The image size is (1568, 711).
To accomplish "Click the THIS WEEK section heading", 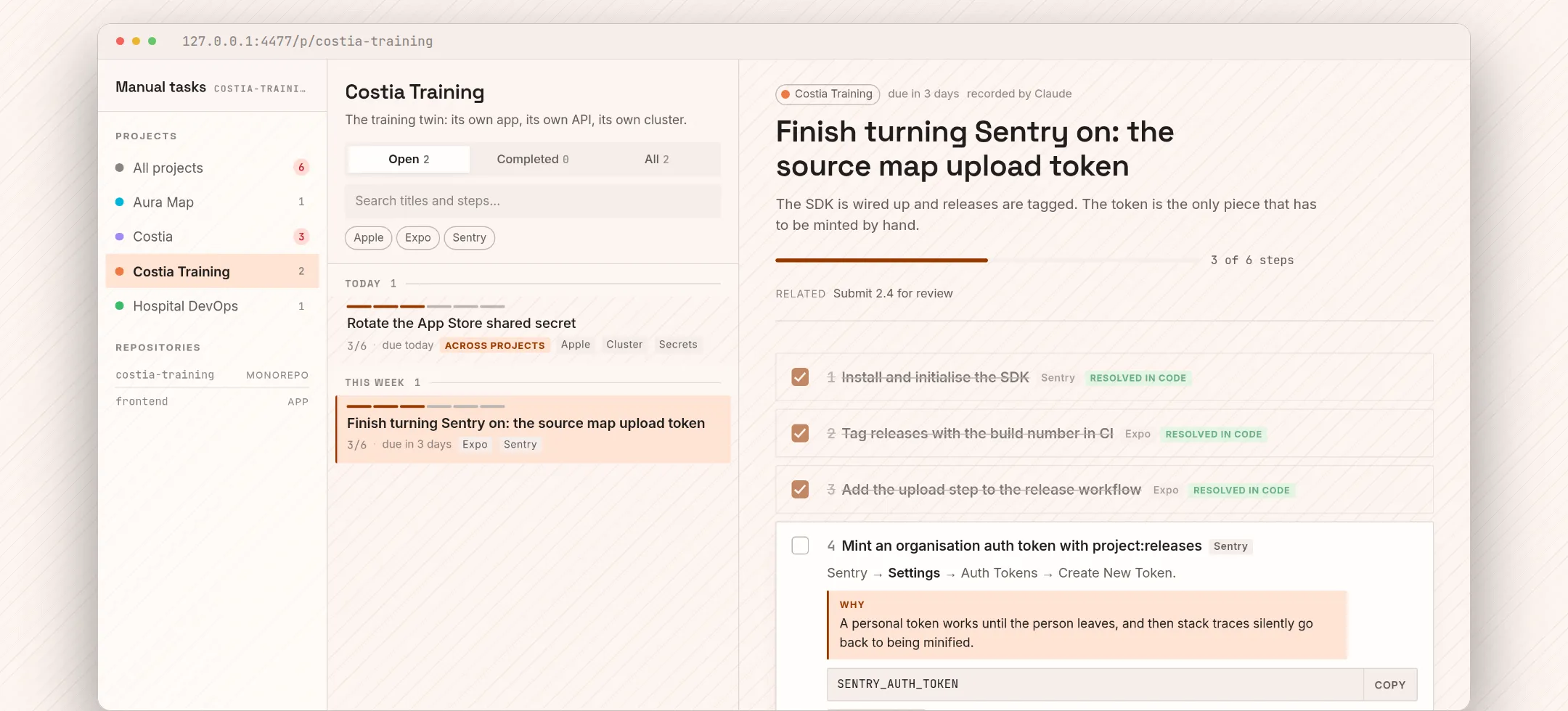I will (375, 382).
